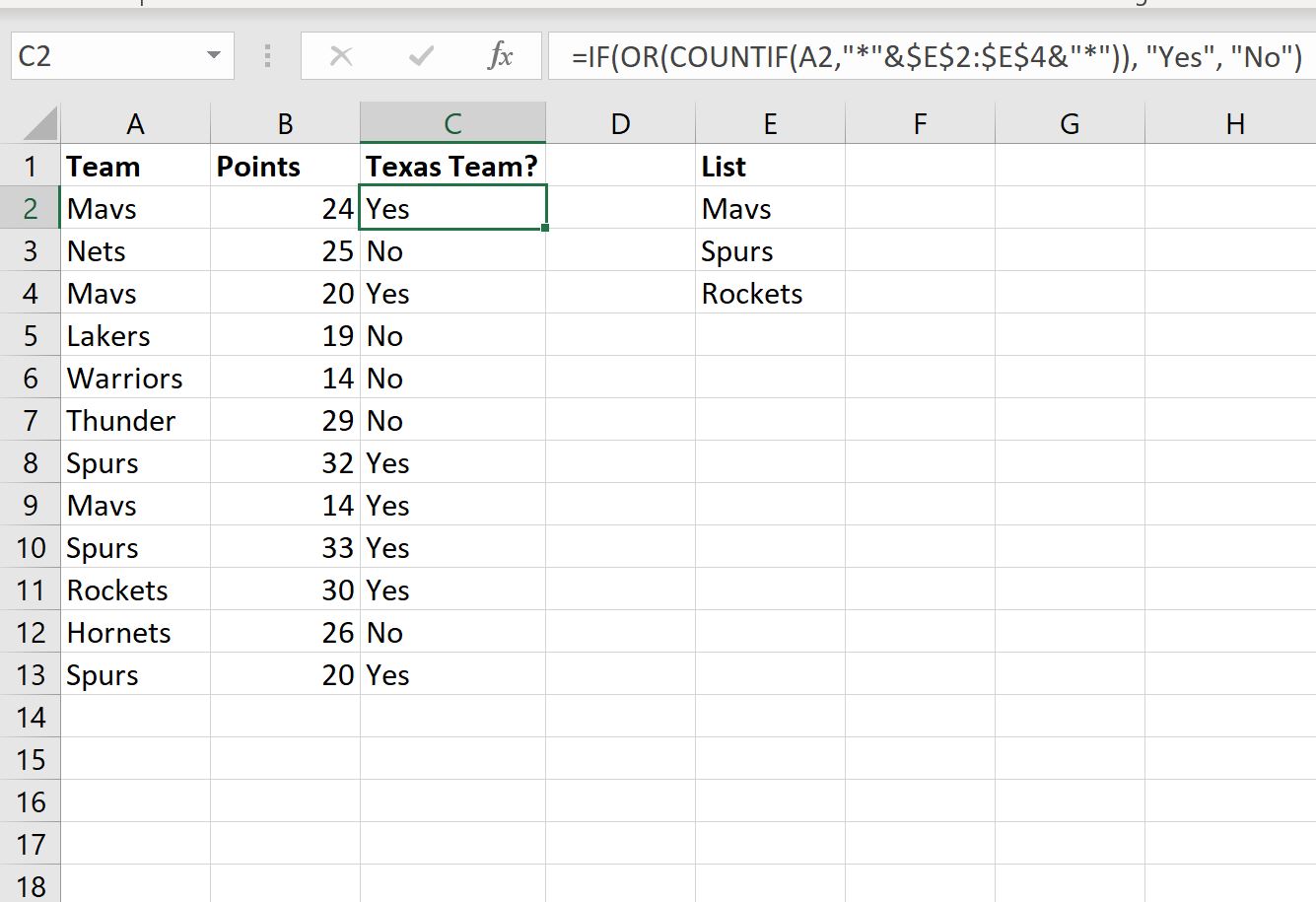Select the 'Spurs' cell in List column
Image resolution: width=1316 pixels, height=902 pixels.
tap(770, 250)
